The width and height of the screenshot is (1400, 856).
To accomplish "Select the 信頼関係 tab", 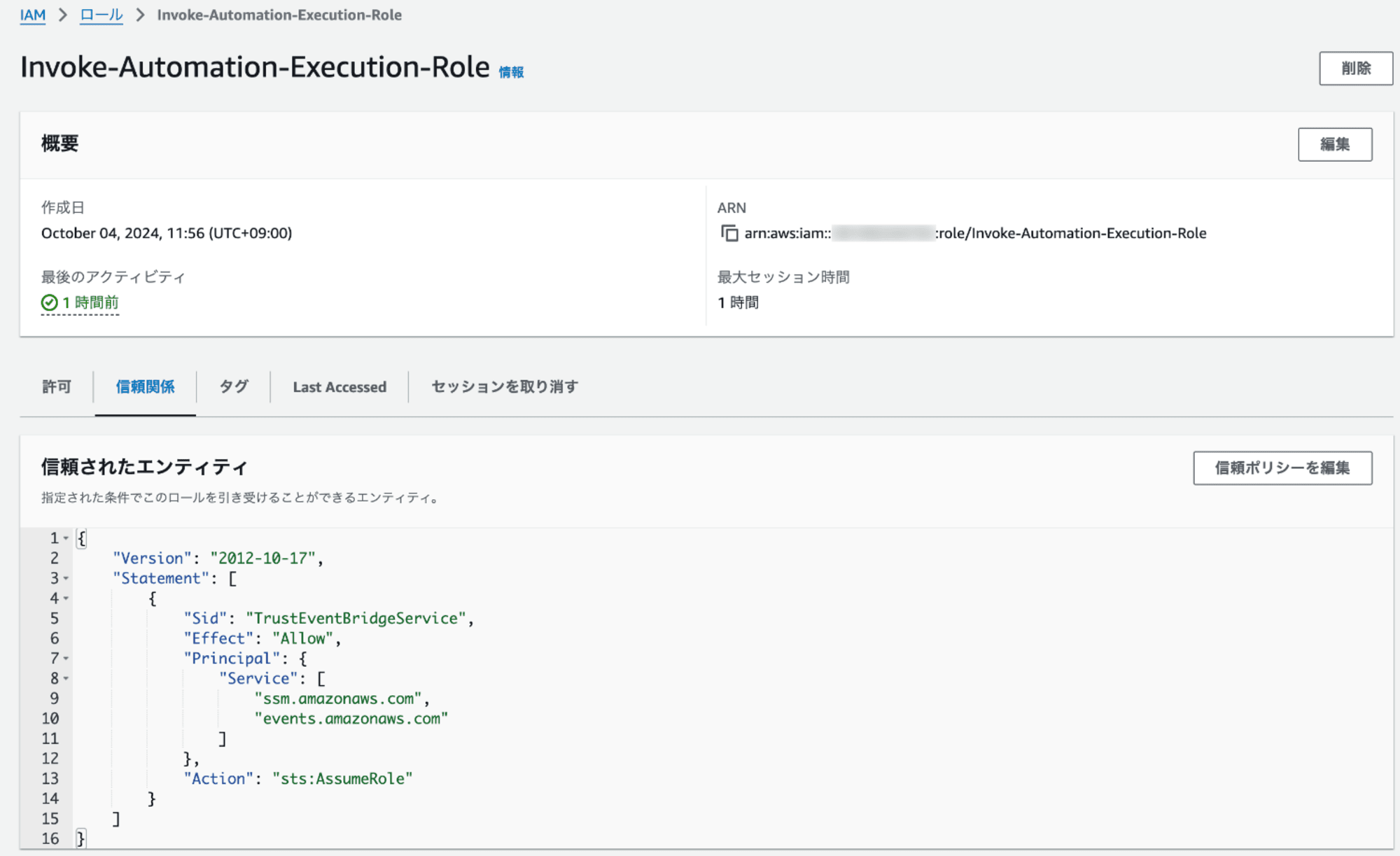I will coord(145,386).
